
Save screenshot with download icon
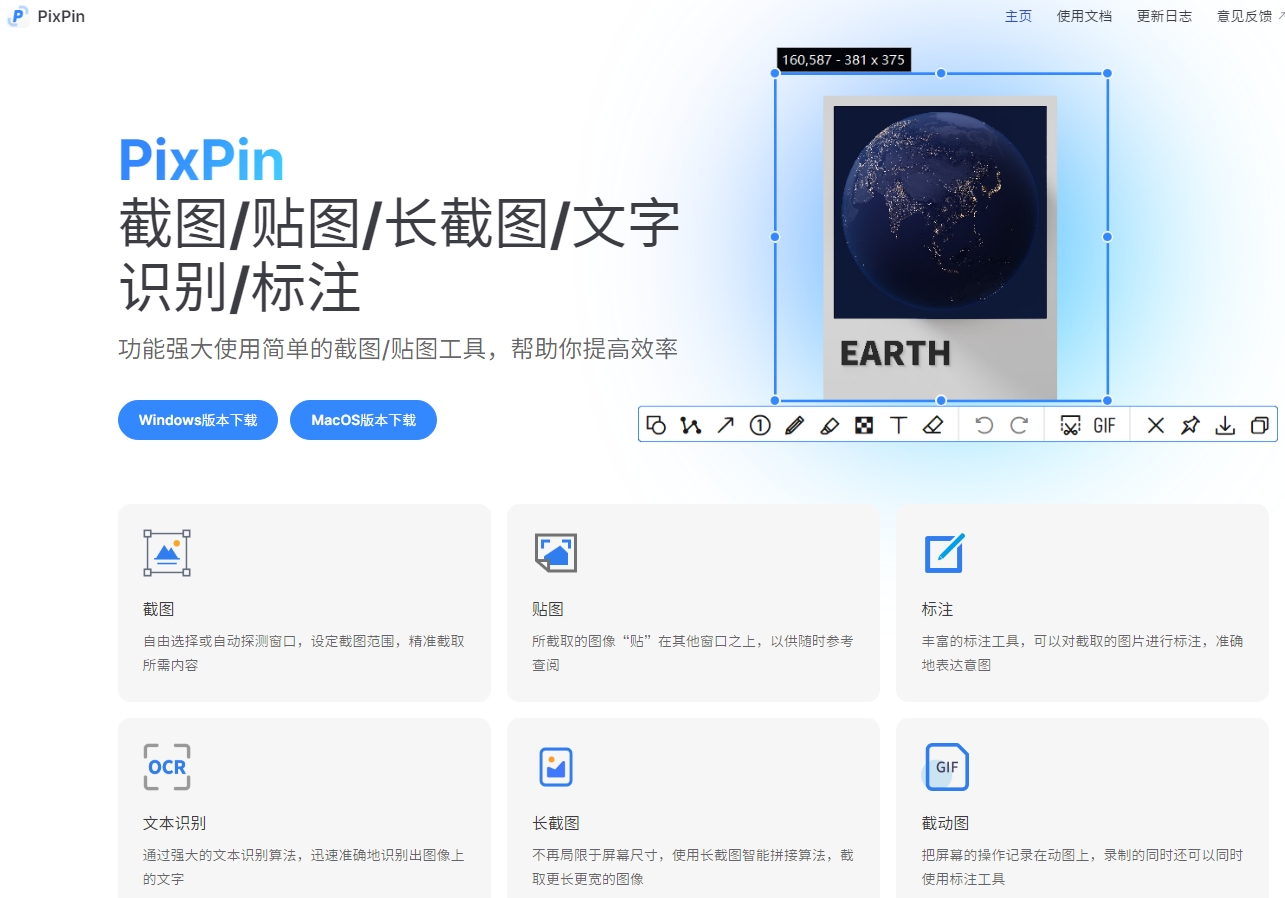pos(1224,425)
